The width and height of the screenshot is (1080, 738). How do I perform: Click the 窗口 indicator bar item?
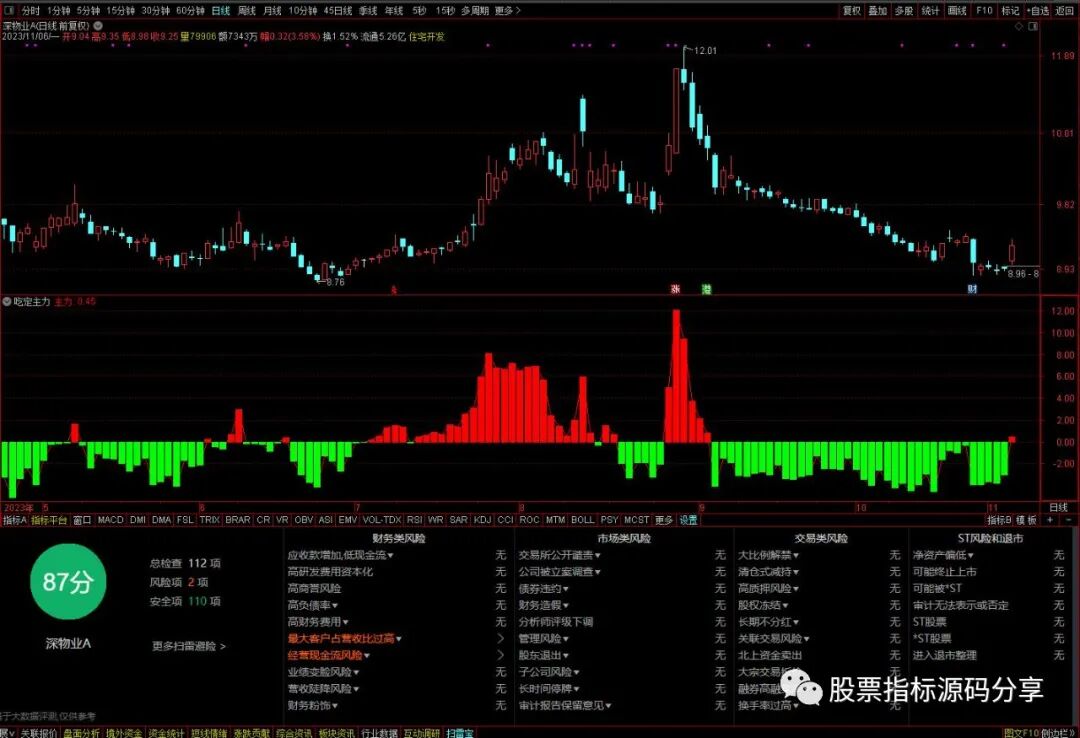(82, 520)
